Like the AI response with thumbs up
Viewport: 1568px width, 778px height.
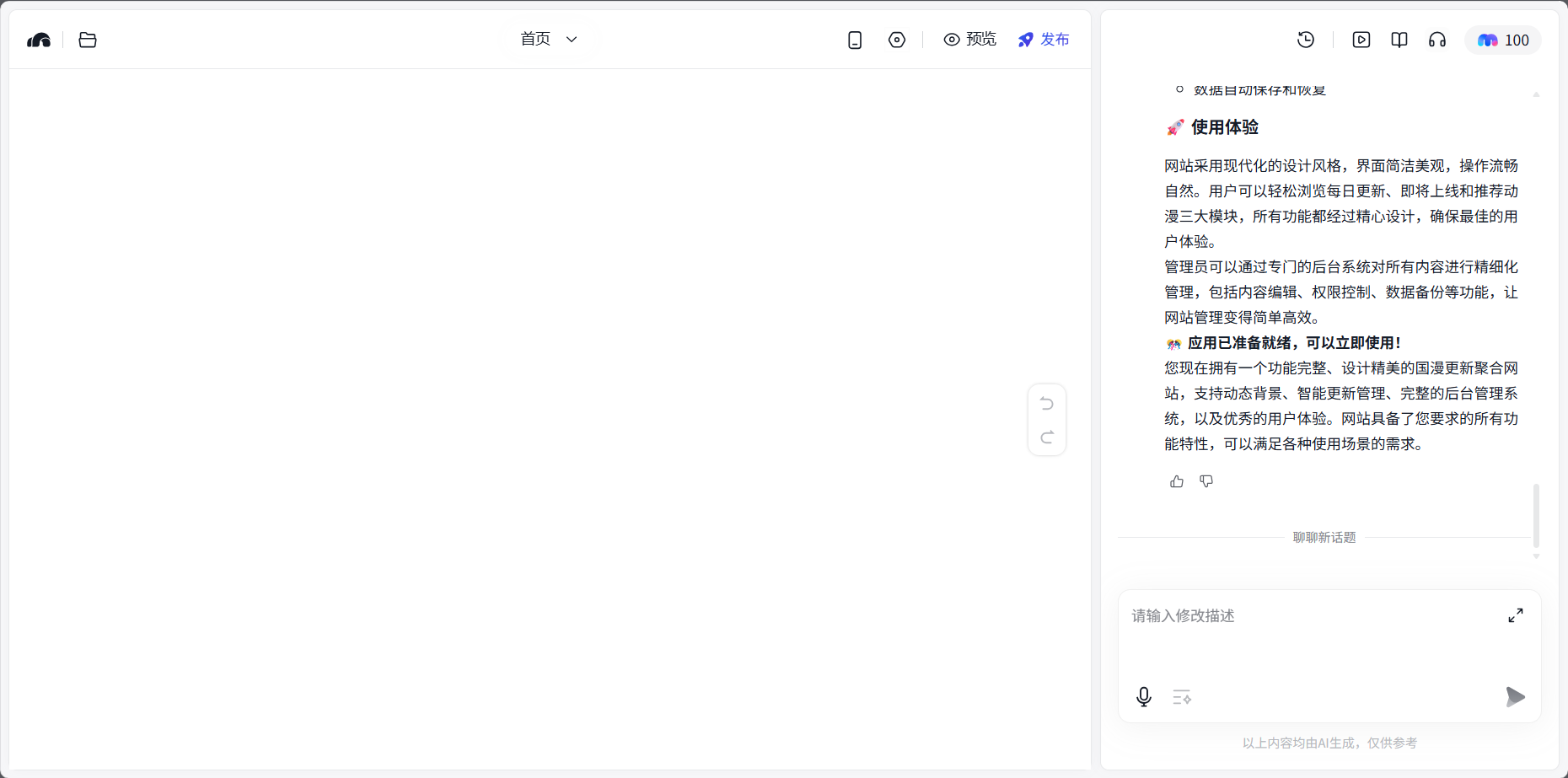coord(1177,481)
